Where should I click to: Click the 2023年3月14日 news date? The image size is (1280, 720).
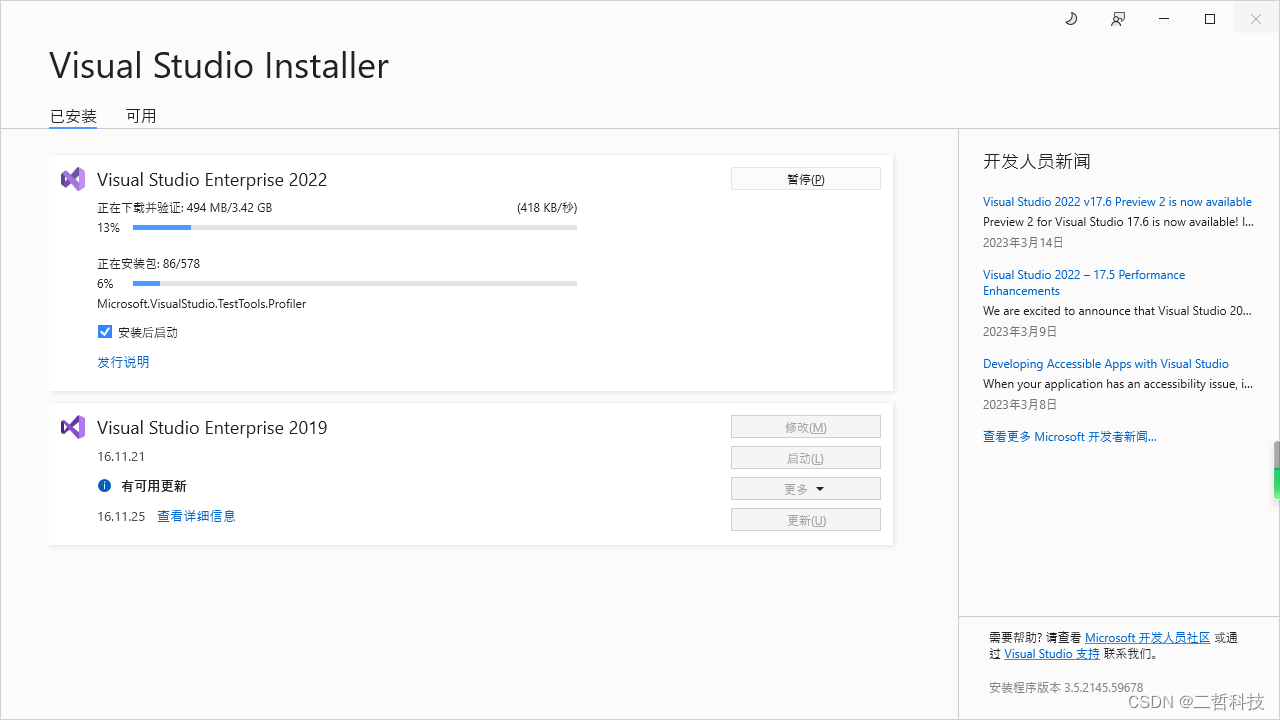tap(1023, 243)
